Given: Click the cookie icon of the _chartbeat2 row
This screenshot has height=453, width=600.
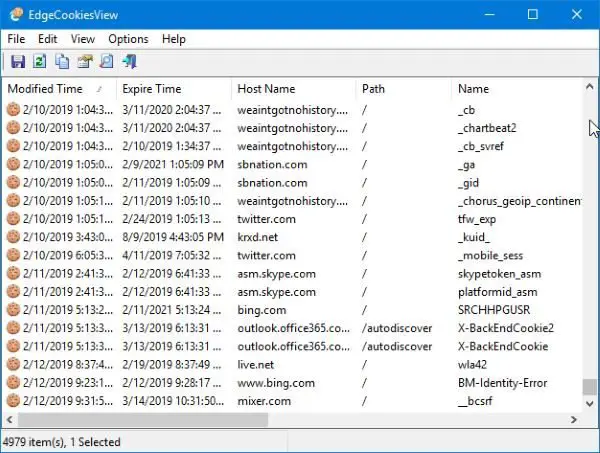Looking at the screenshot, I should pos(13,127).
